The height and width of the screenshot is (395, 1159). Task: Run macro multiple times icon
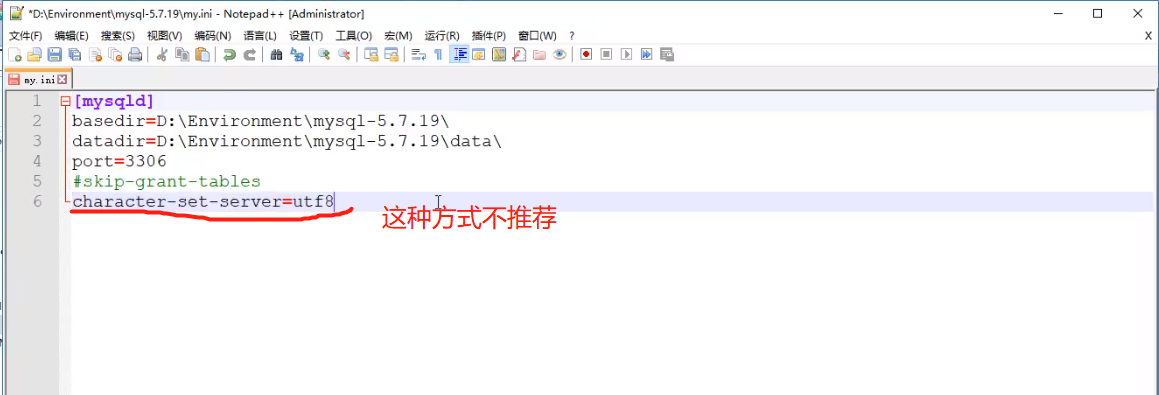tap(646, 54)
